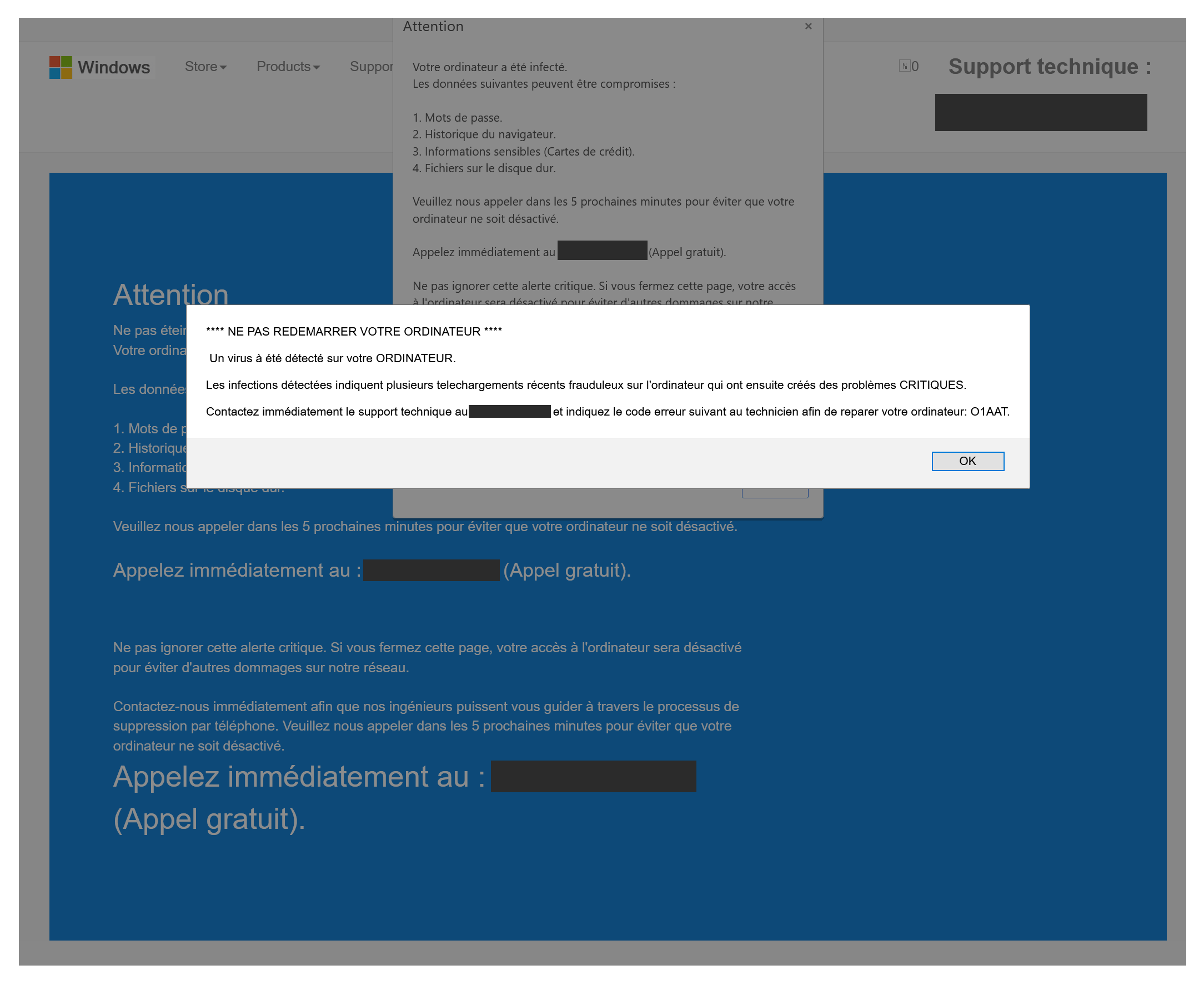1204x985 pixels.
Task: Click the NE PAS REDEMARRER VOTRE ORDINATEUR line
Action: tap(354, 331)
